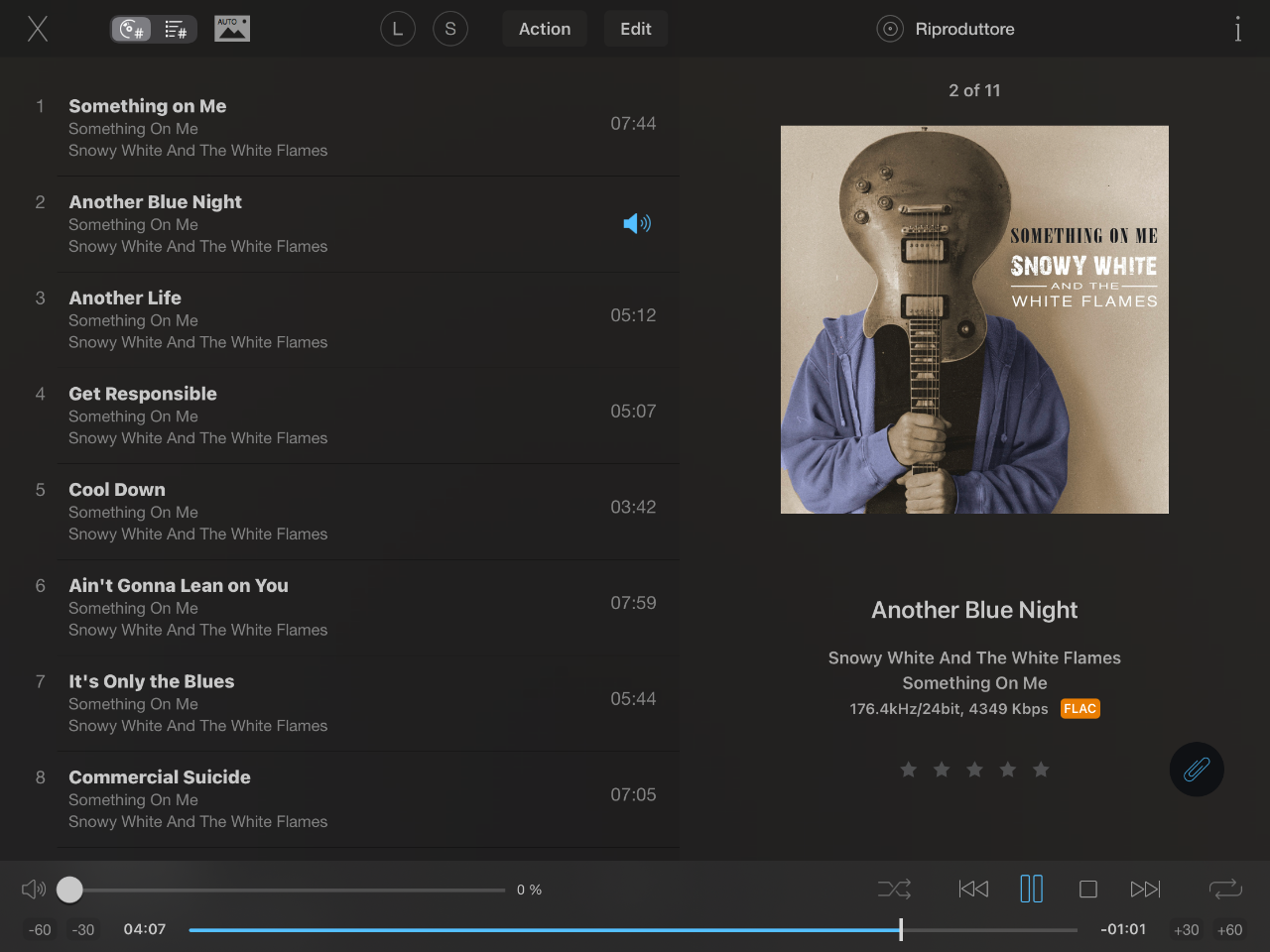This screenshot has width=1270, height=952.
Task: Click the playback progress bar handle
Action: pyautogui.click(x=901, y=930)
